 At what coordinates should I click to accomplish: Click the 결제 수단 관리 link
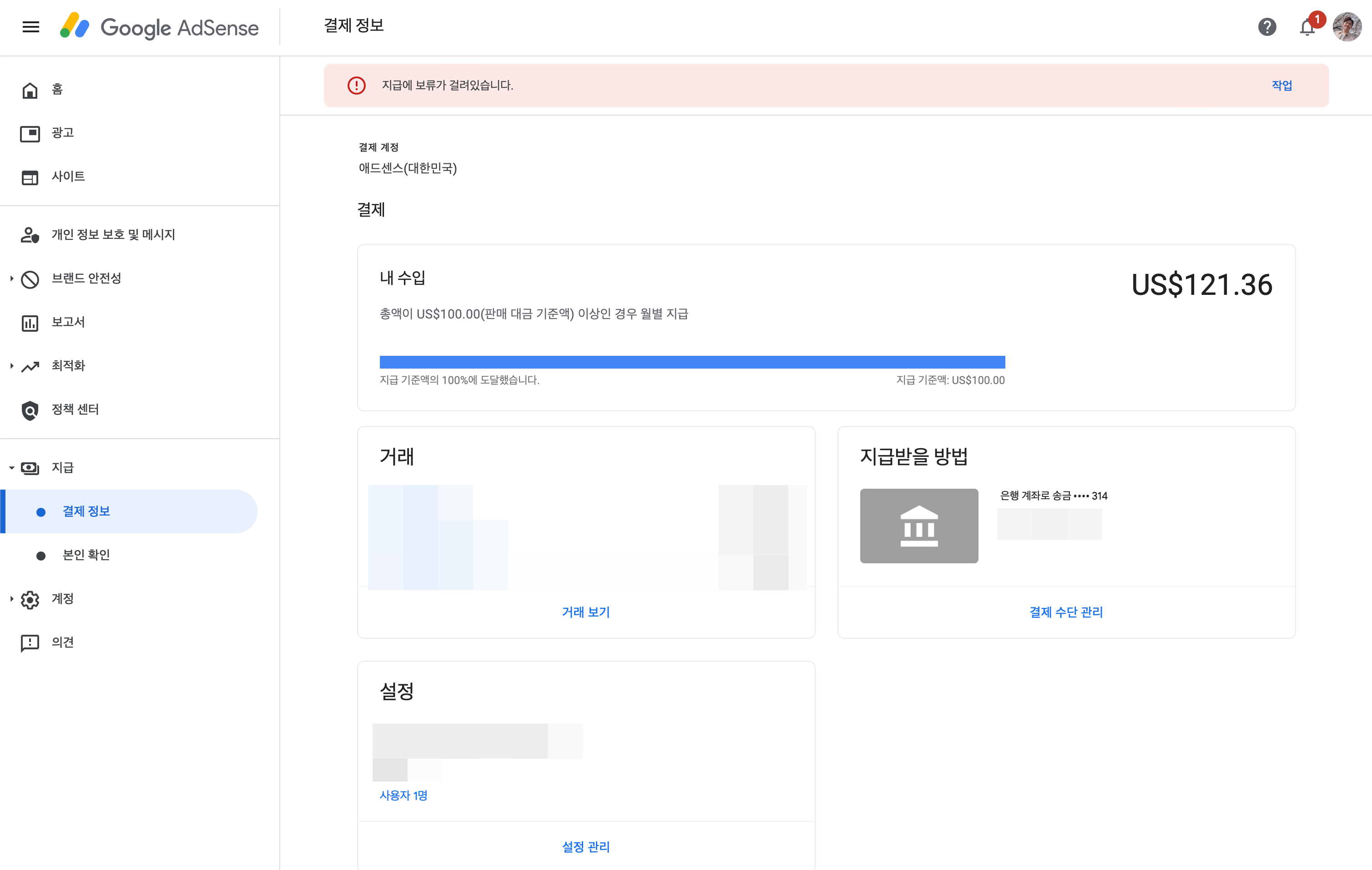click(1066, 612)
